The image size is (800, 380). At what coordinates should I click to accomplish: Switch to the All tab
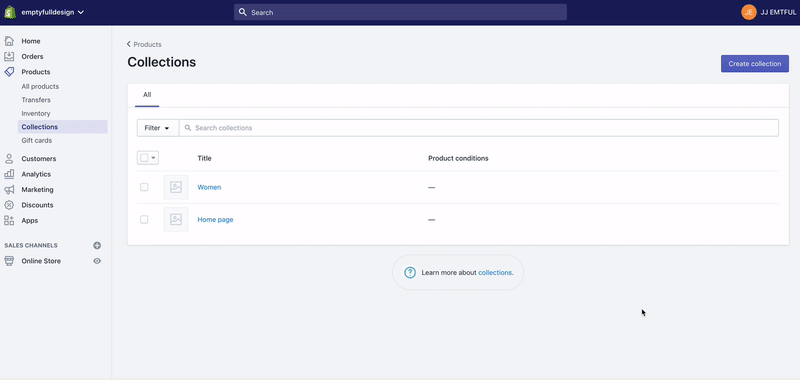147,95
